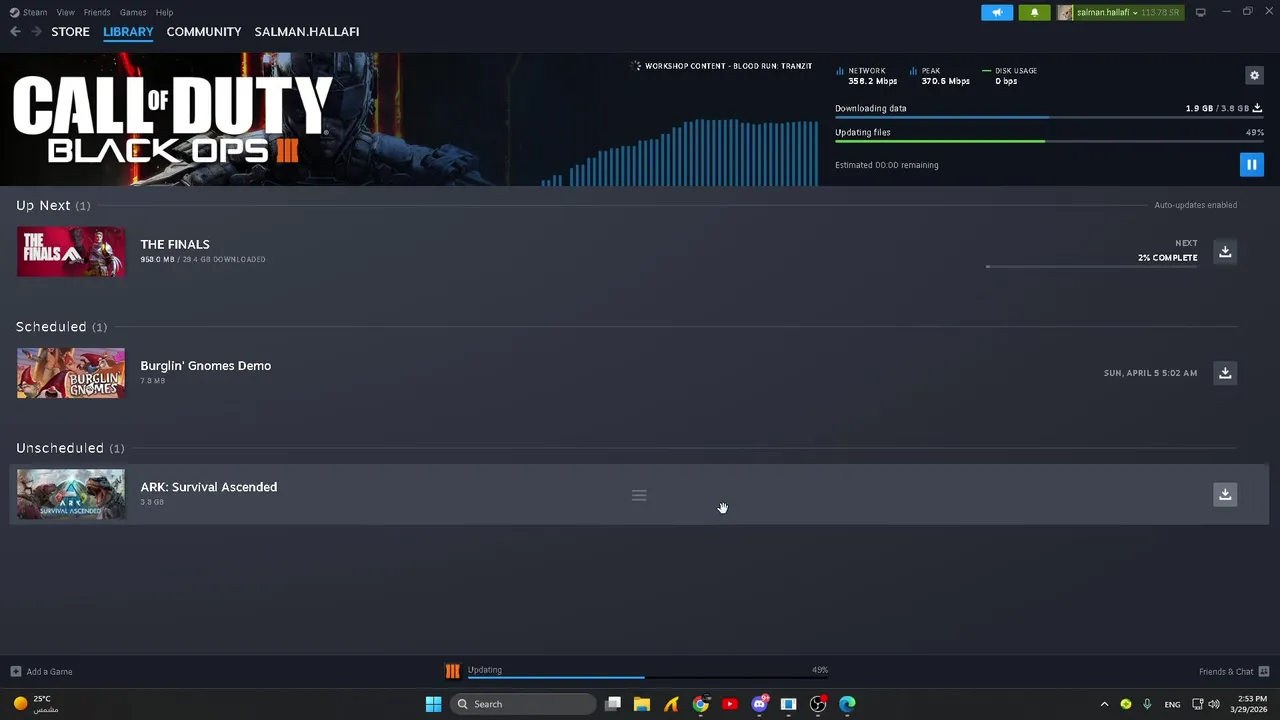Click THE FINALS 2% progress bar
This screenshot has height=720, width=1280.
1091,267
